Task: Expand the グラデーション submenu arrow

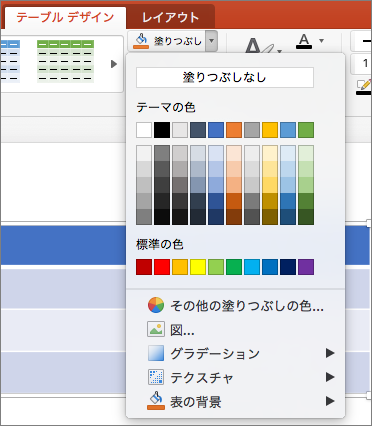Action: [330, 353]
